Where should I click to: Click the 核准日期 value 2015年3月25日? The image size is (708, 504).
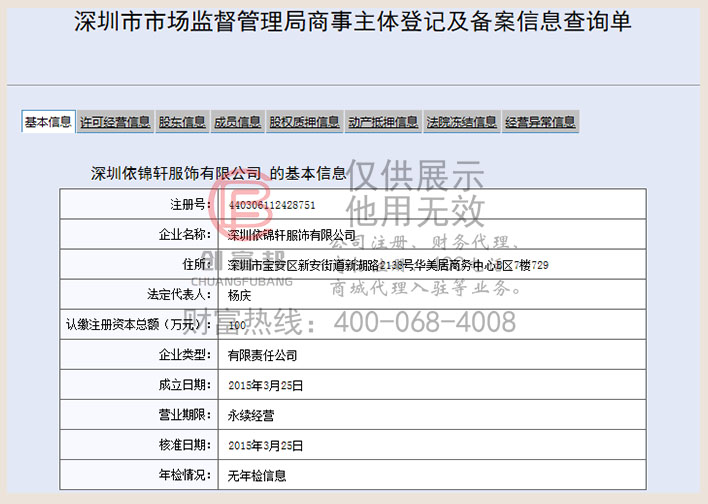(x=266, y=445)
